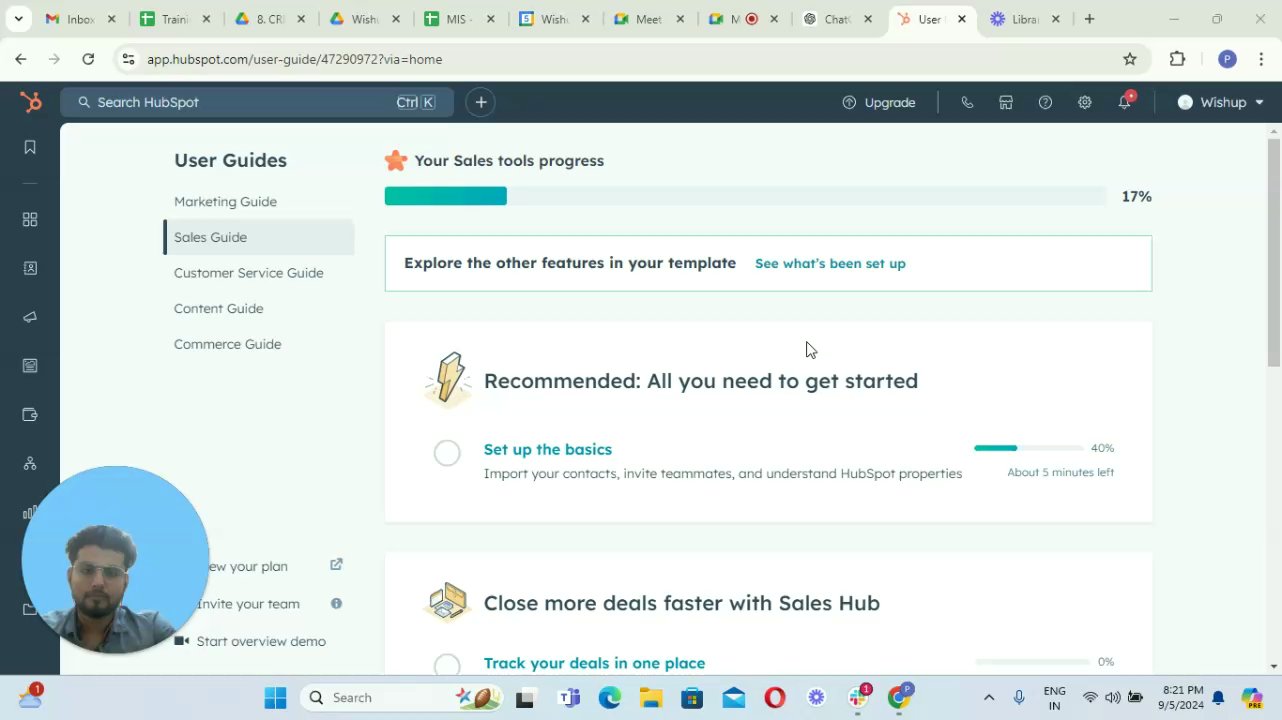This screenshot has height=720, width=1282.
Task: Switch to the Library tab
Action: [x=1024, y=19]
